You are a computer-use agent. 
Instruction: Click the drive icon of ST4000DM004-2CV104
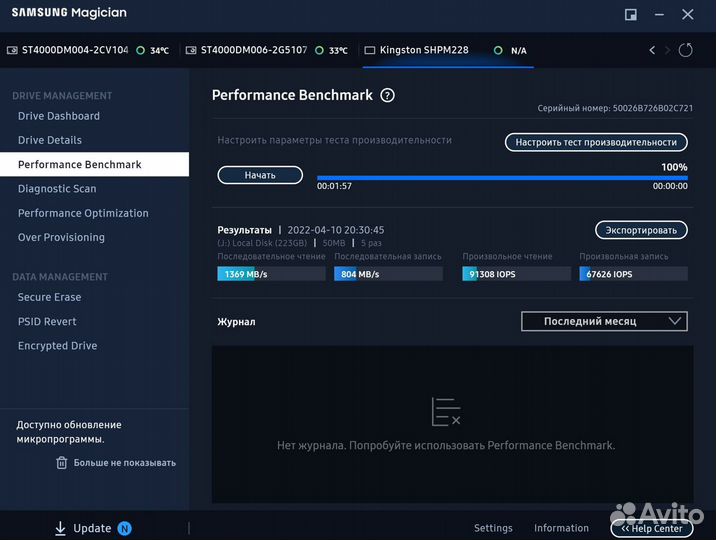click(x=12, y=50)
